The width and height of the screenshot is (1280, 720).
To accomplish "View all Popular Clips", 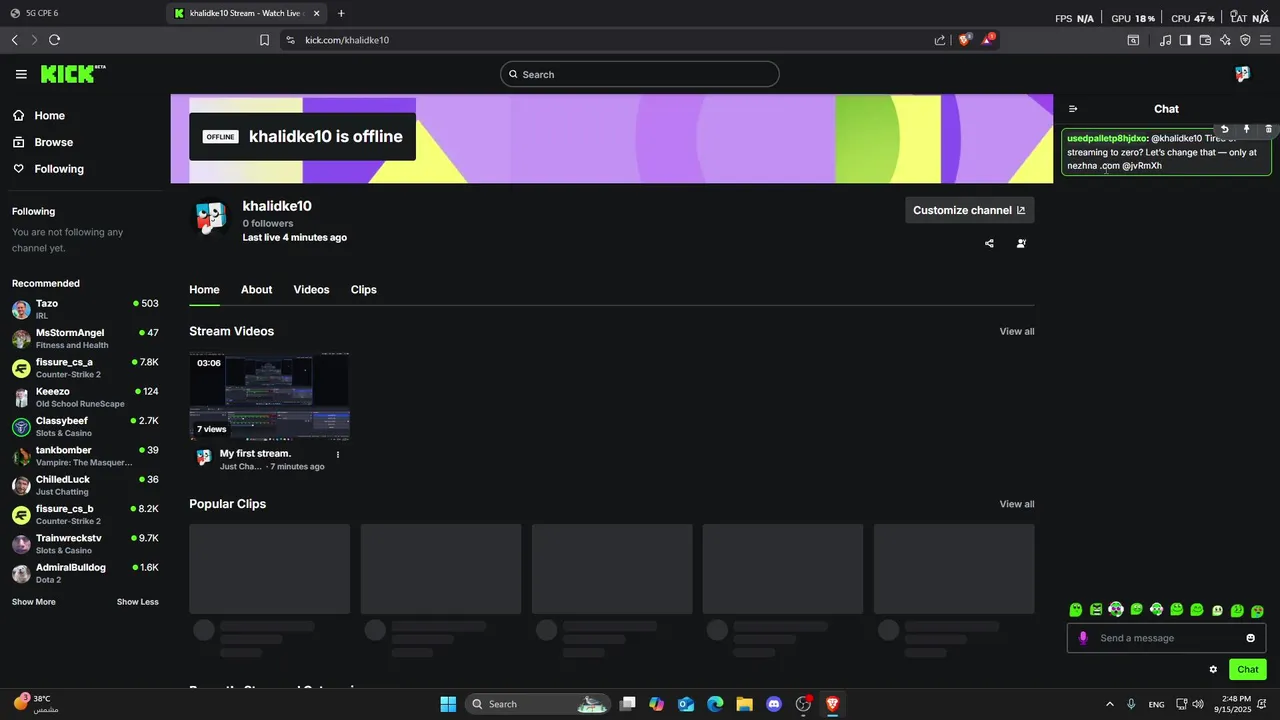I will [1017, 504].
